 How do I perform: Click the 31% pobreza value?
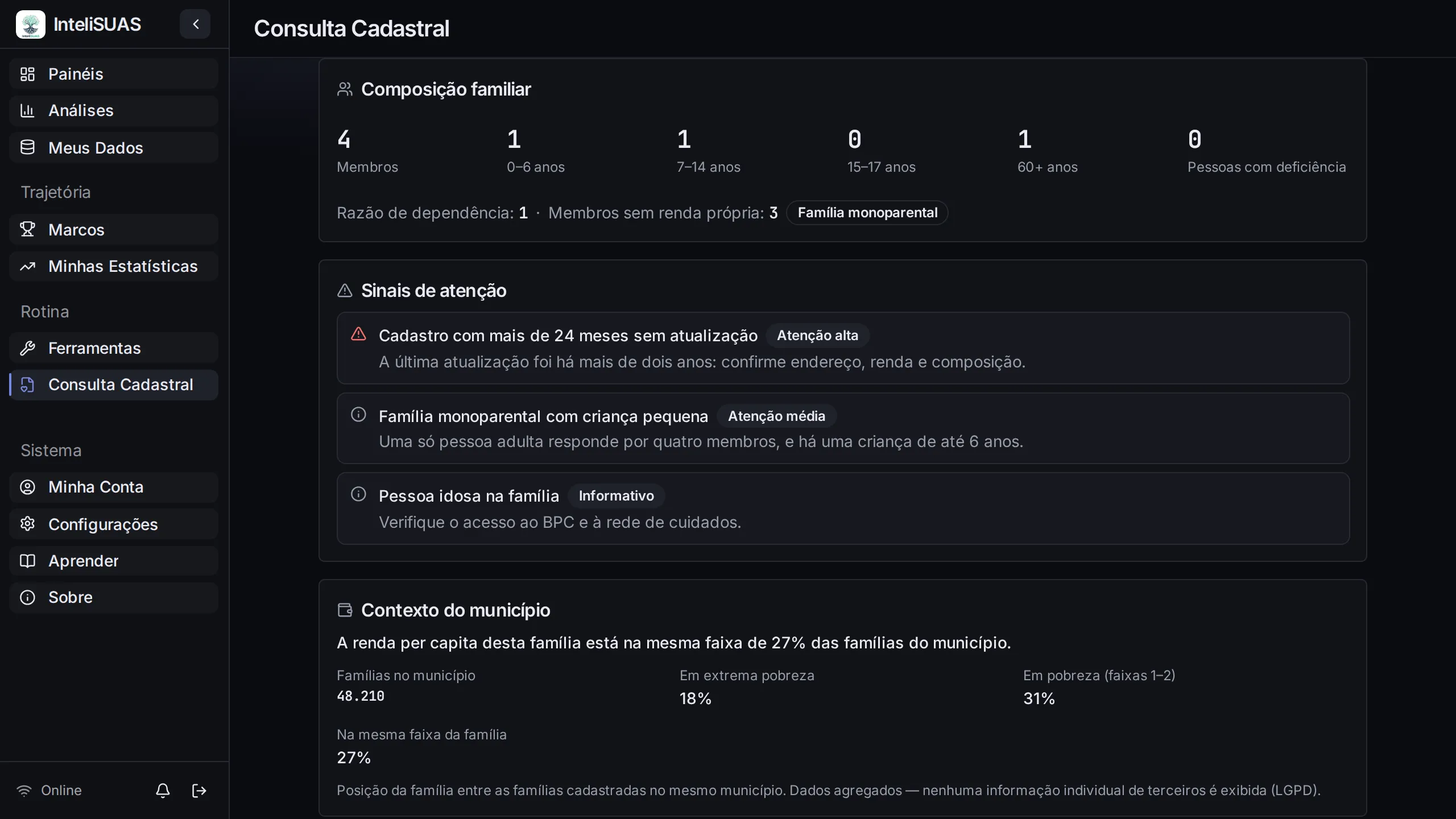(x=1039, y=698)
